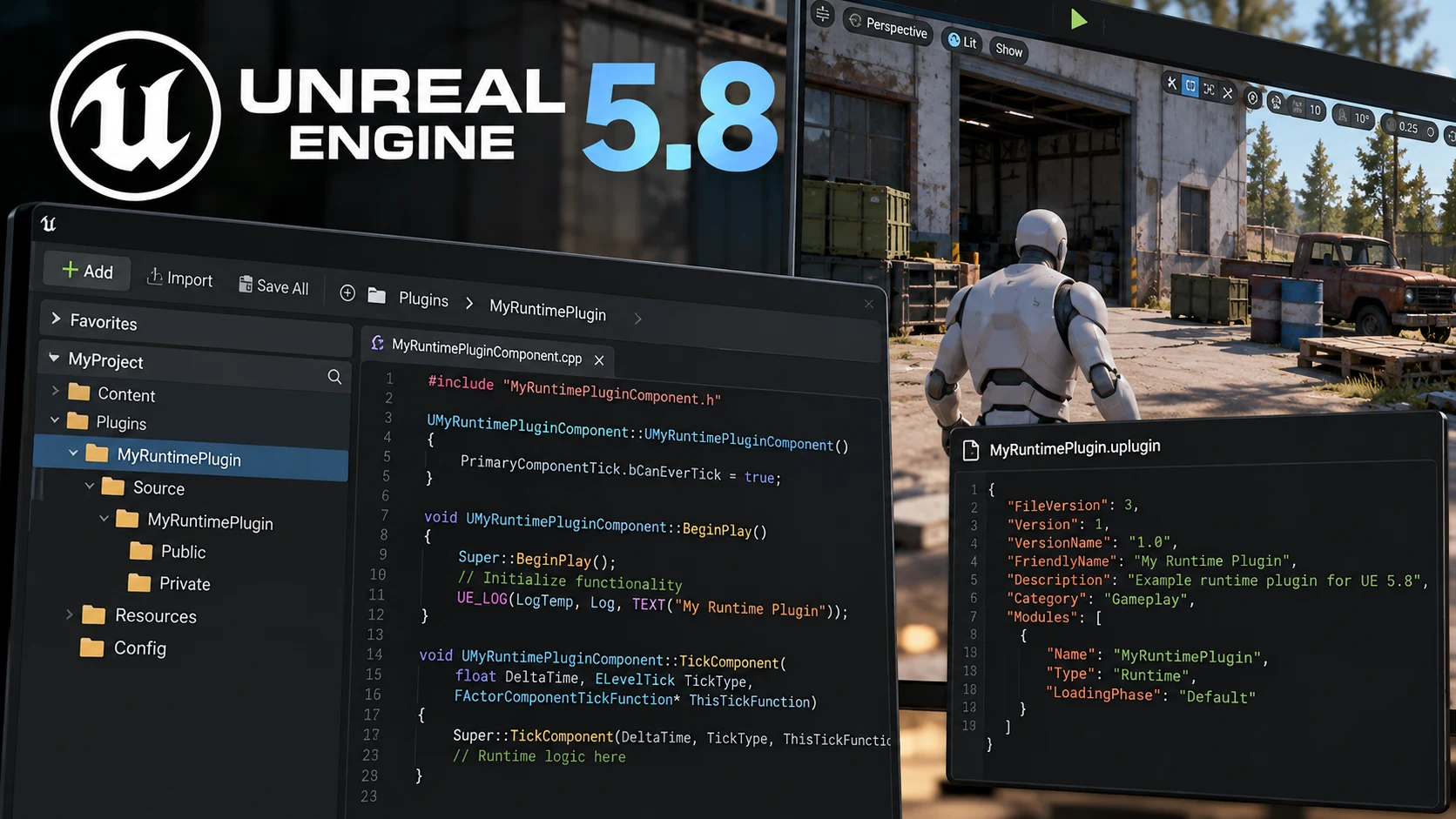The width and height of the screenshot is (1456, 819).
Task: Click the small Unreal logo above the Add button
Action: pyautogui.click(x=49, y=225)
